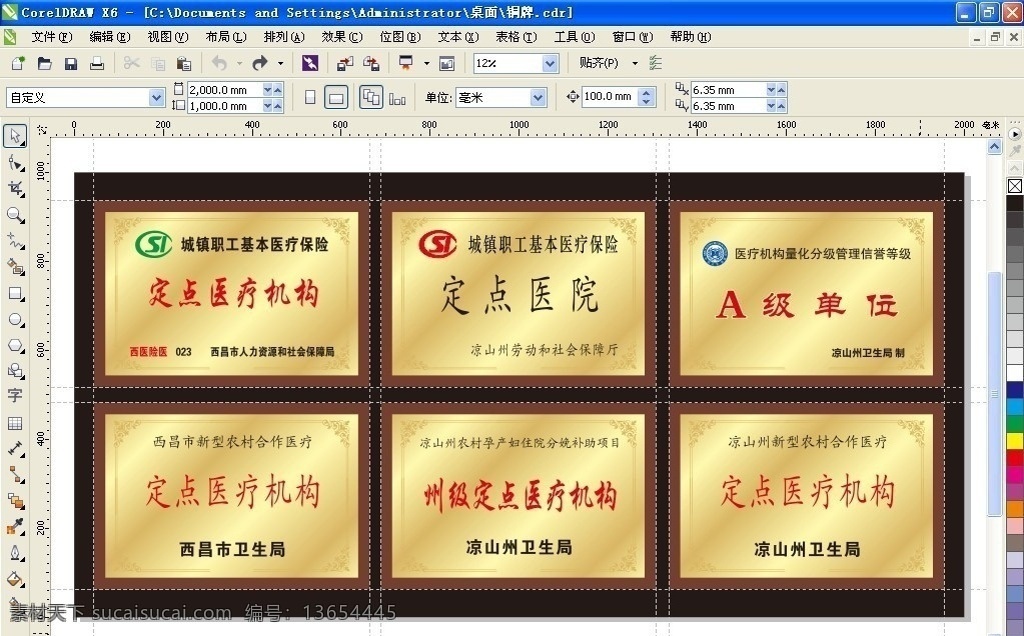Pick the red swatch in color palette

click(1015, 458)
